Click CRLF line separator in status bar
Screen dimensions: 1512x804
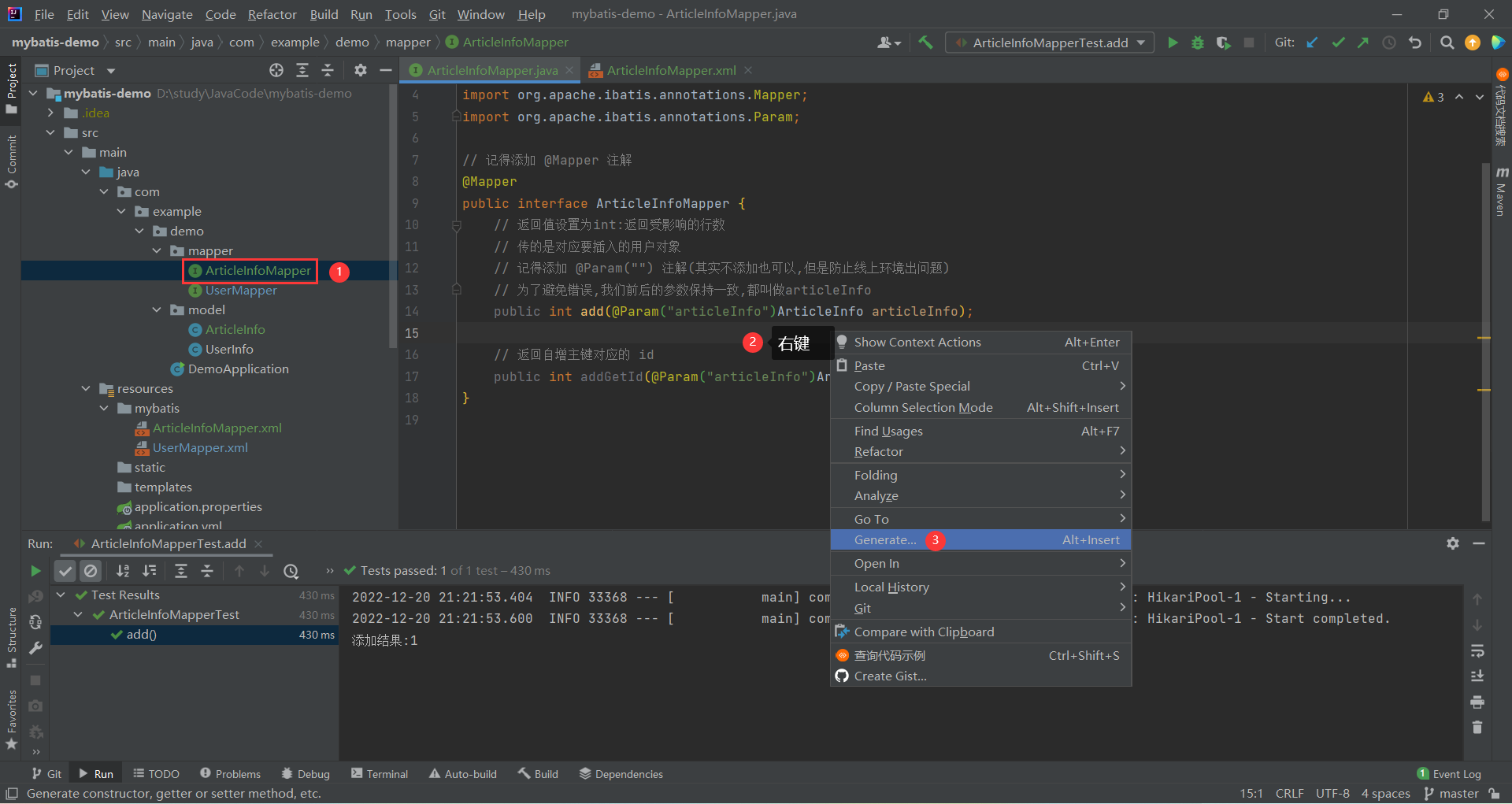pos(1290,793)
